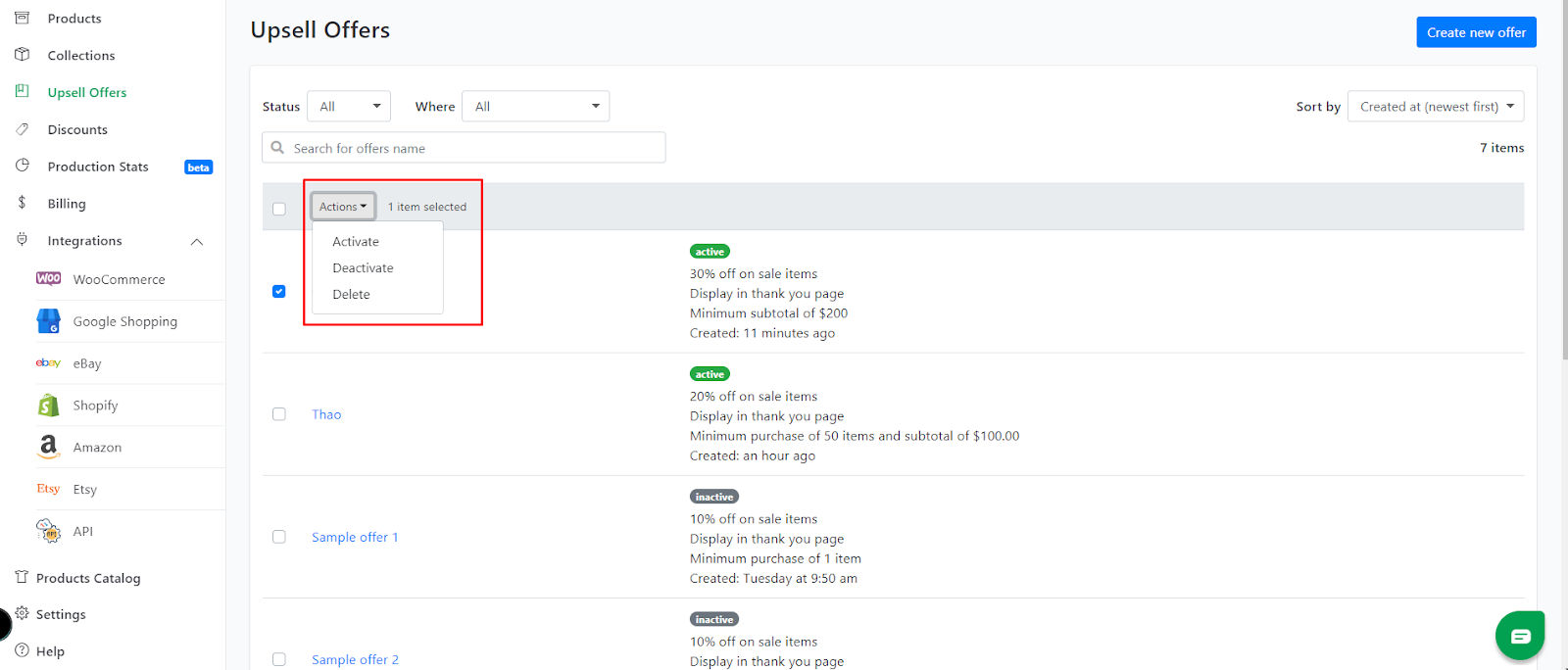1568x670 pixels.
Task: Open the Where filter dropdown
Action: tap(535, 106)
